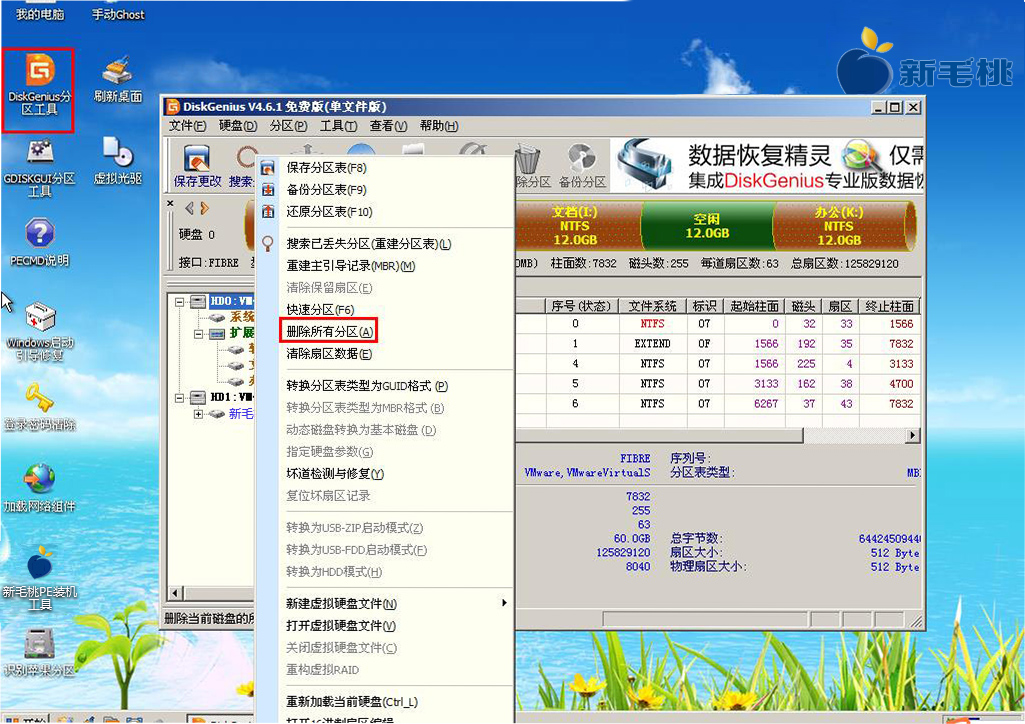1025x724 pixels.
Task: Launch 新毛桃PE装机工具 from the desktop
Action: tap(39, 578)
